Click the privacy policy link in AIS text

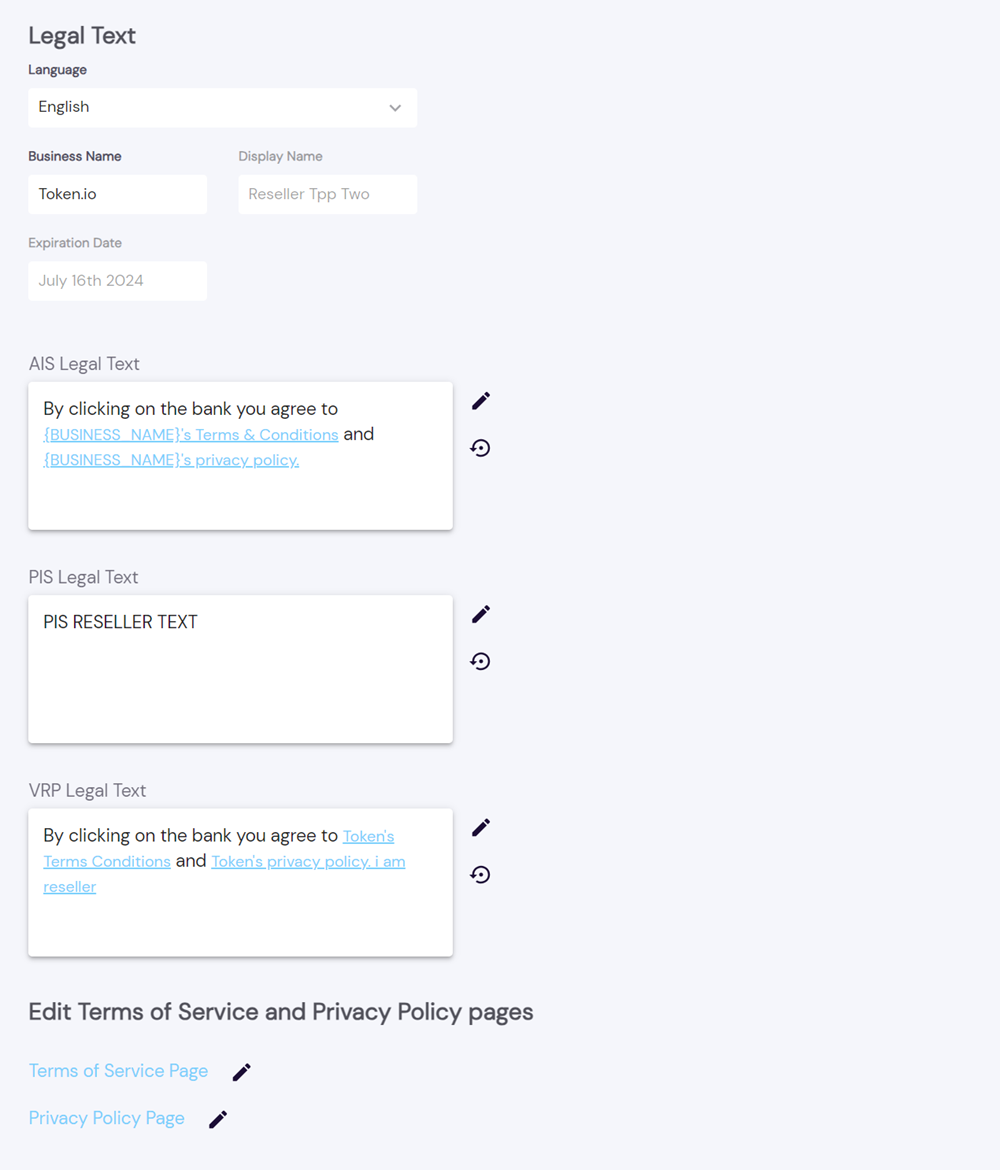pyautogui.click(x=171, y=460)
